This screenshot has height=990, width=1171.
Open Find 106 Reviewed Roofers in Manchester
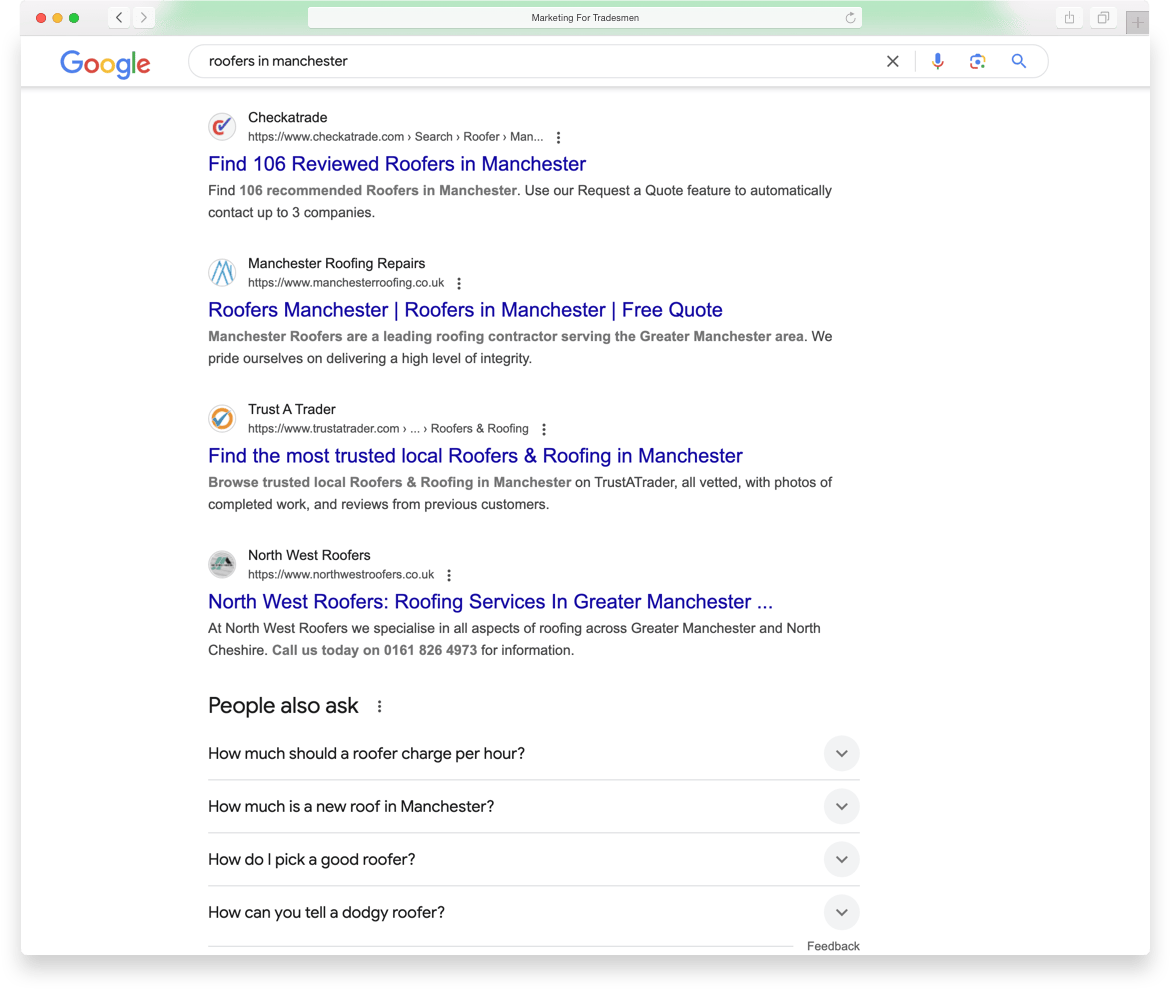(x=397, y=164)
